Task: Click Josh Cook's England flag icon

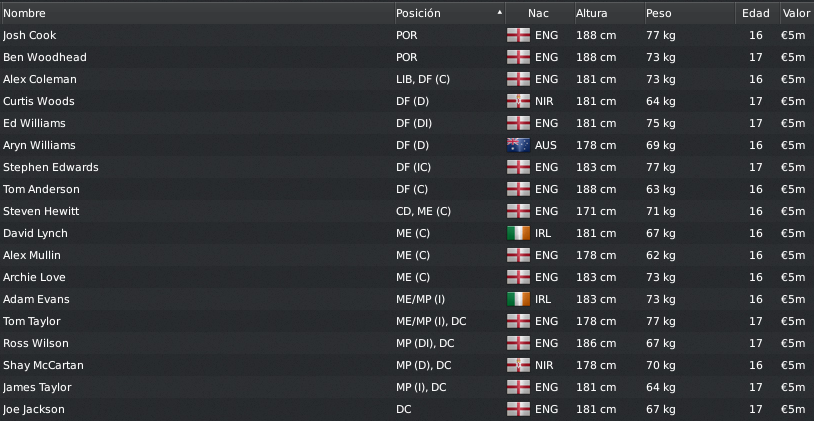Action: pyautogui.click(x=518, y=35)
